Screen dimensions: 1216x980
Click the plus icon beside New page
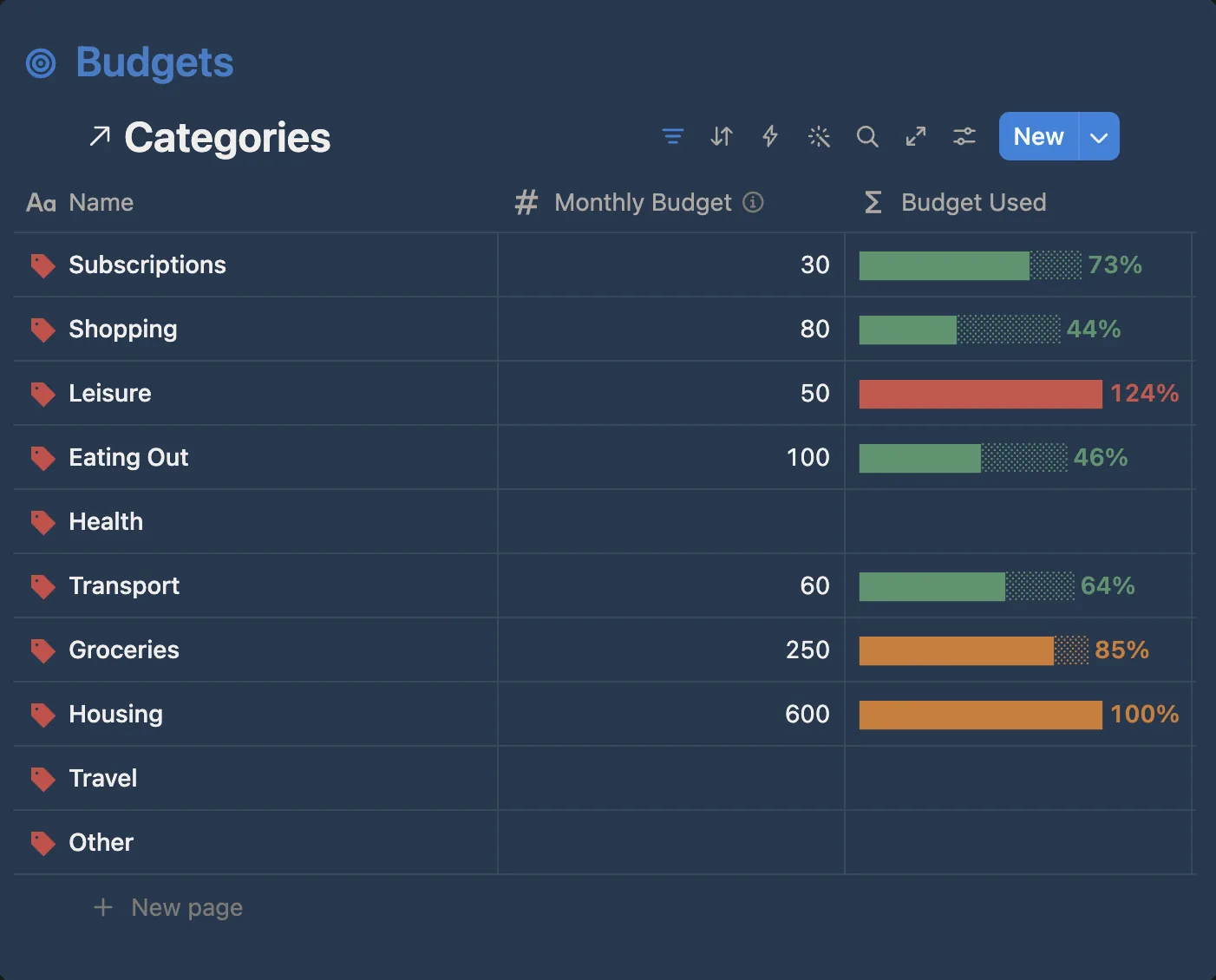pyautogui.click(x=103, y=907)
